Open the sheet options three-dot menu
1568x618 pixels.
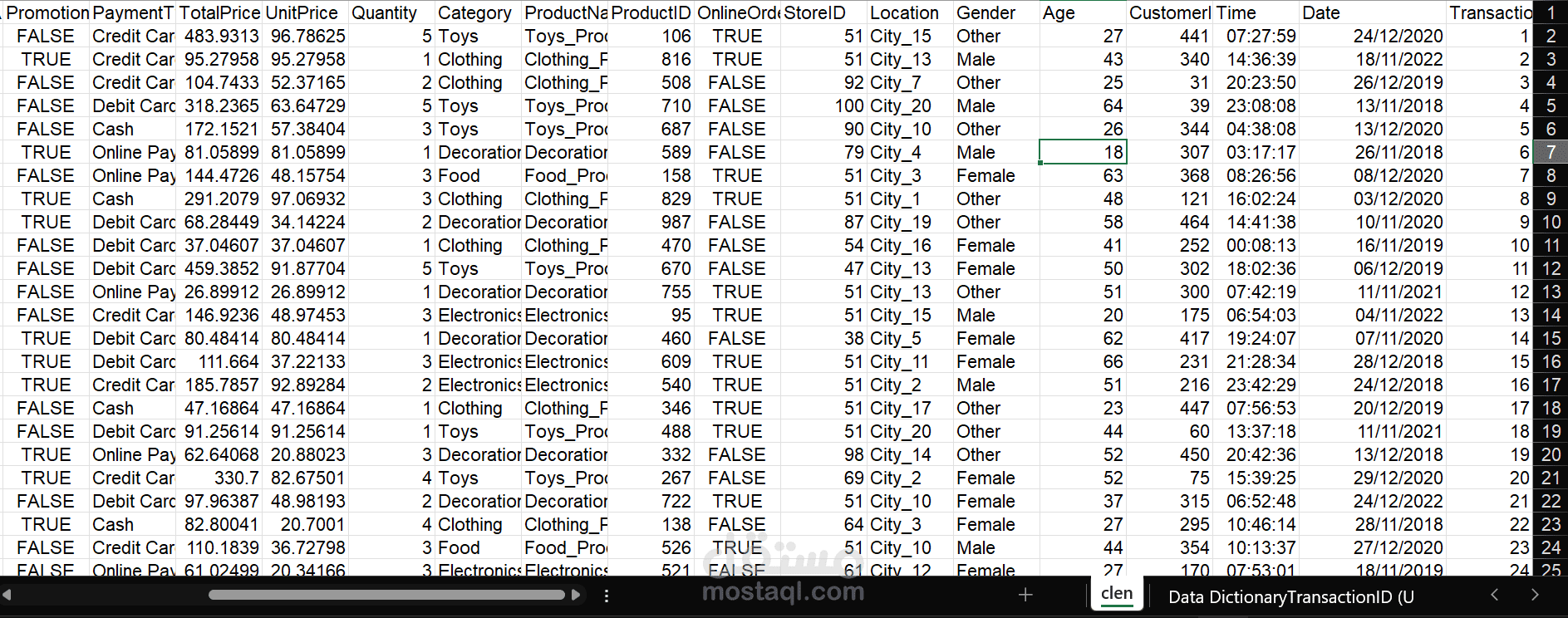point(607,596)
